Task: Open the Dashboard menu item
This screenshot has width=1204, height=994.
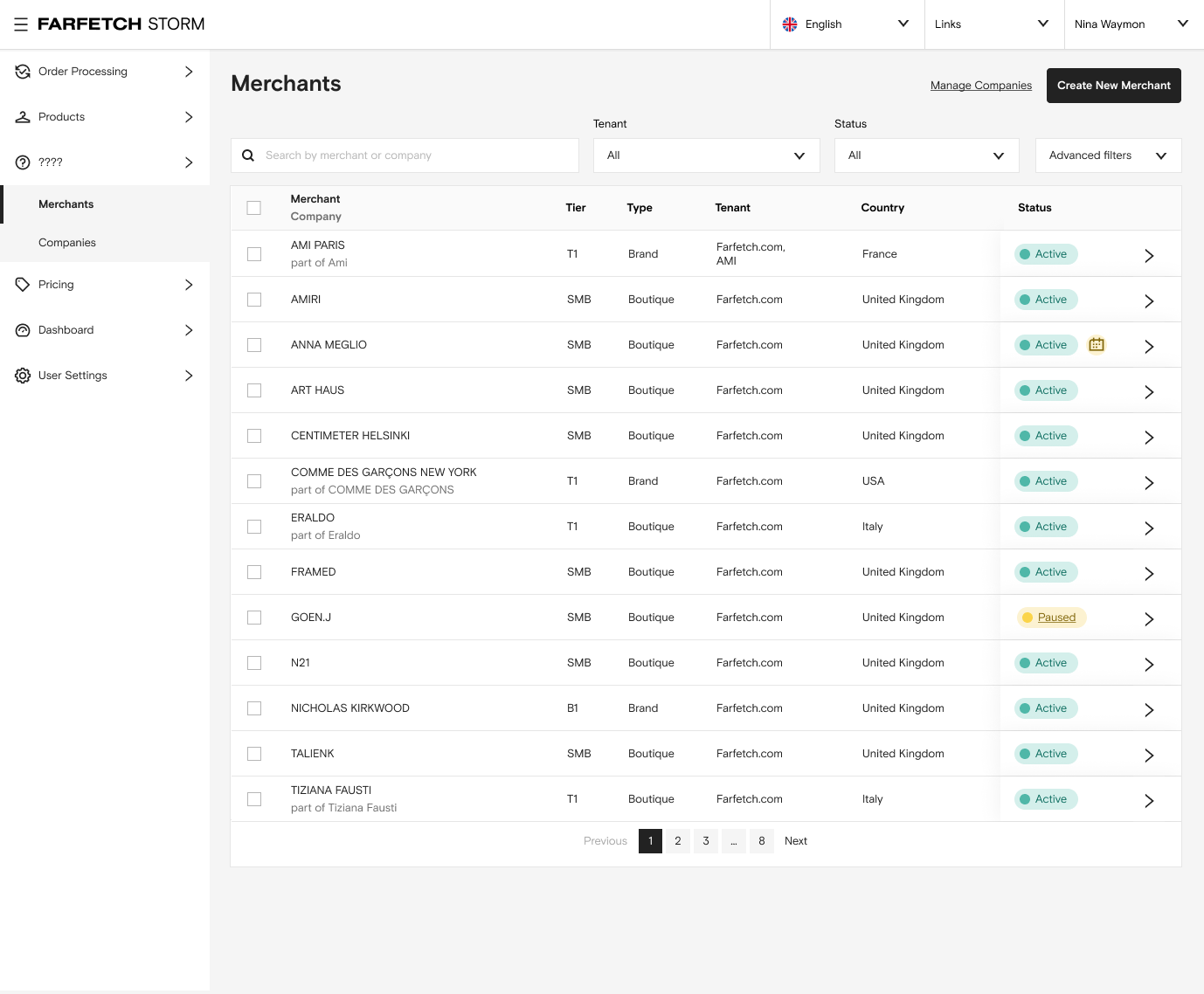Action: (105, 330)
